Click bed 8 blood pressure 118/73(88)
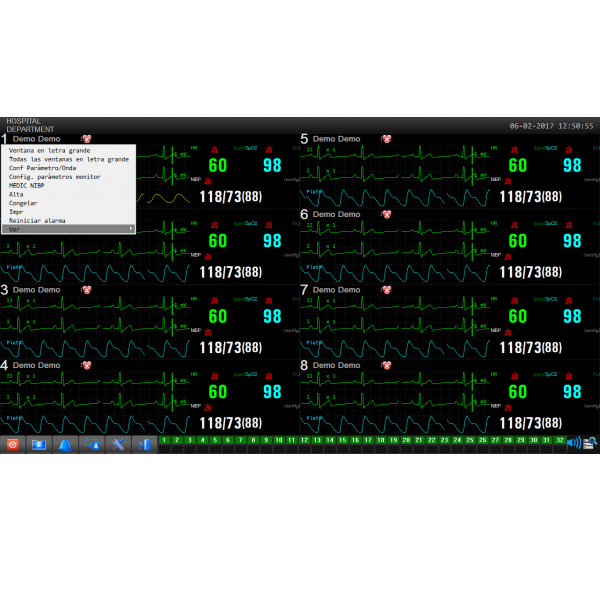This screenshot has height=600, width=600. point(531,423)
